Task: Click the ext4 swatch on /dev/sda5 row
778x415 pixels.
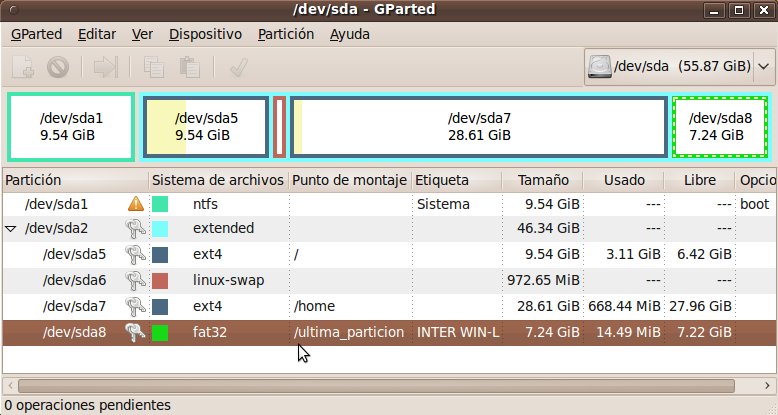Action: pos(160,255)
